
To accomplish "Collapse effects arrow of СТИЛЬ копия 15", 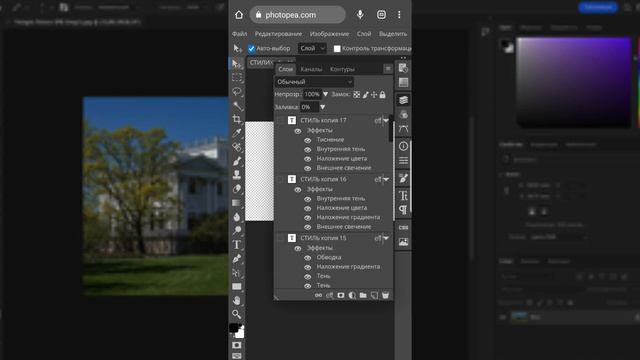I will point(386,238).
